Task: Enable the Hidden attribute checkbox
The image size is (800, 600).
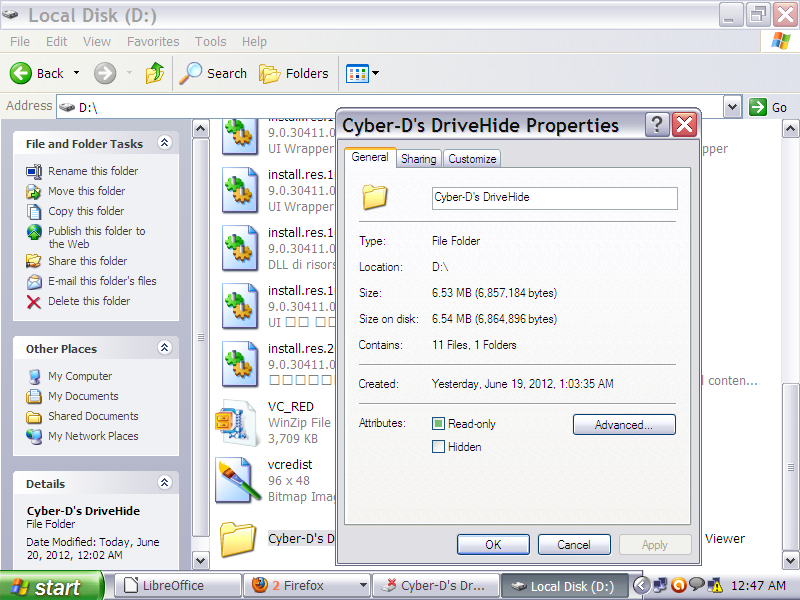Action: tap(438, 447)
